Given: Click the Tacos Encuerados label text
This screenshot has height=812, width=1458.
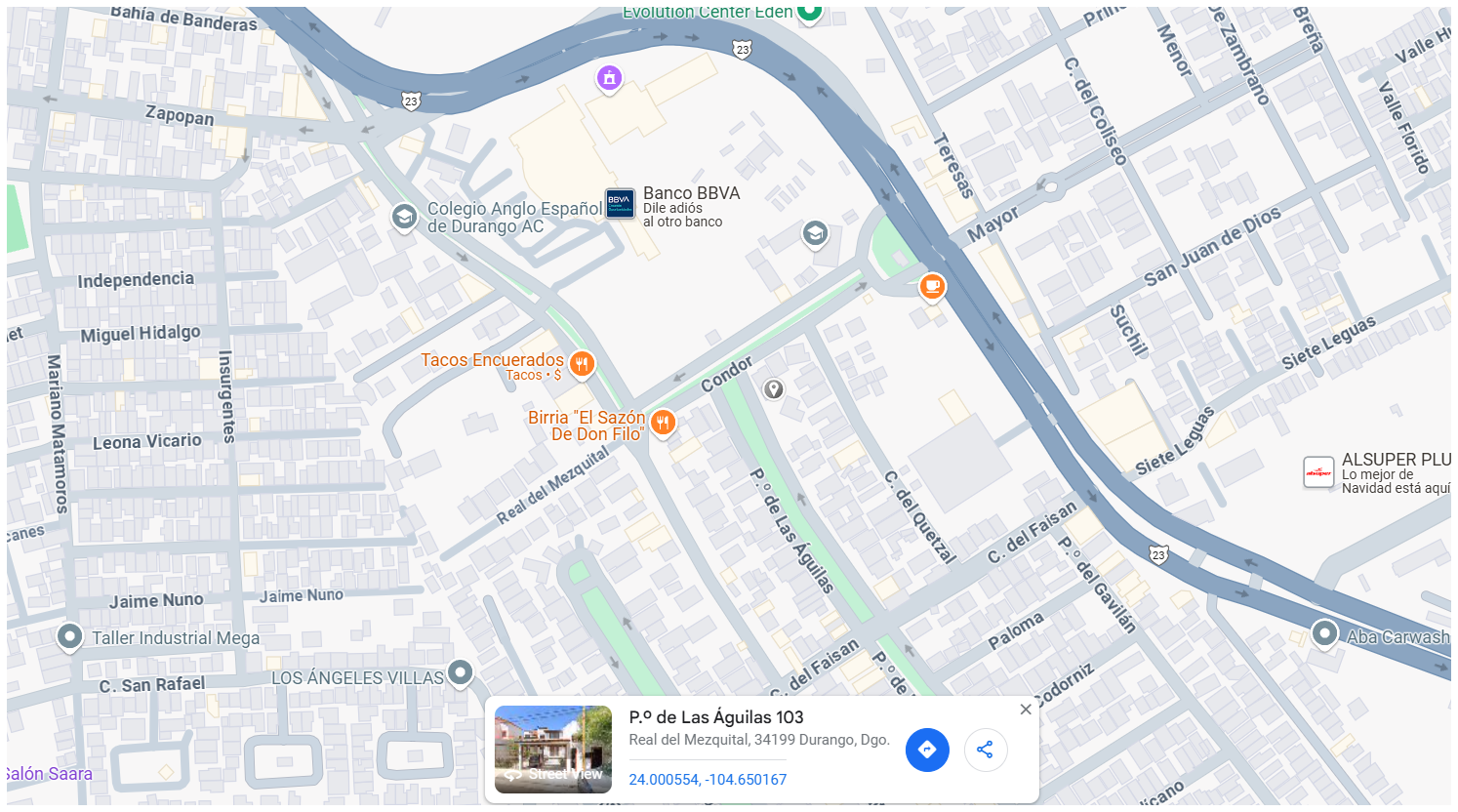Looking at the screenshot, I should (x=492, y=360).
